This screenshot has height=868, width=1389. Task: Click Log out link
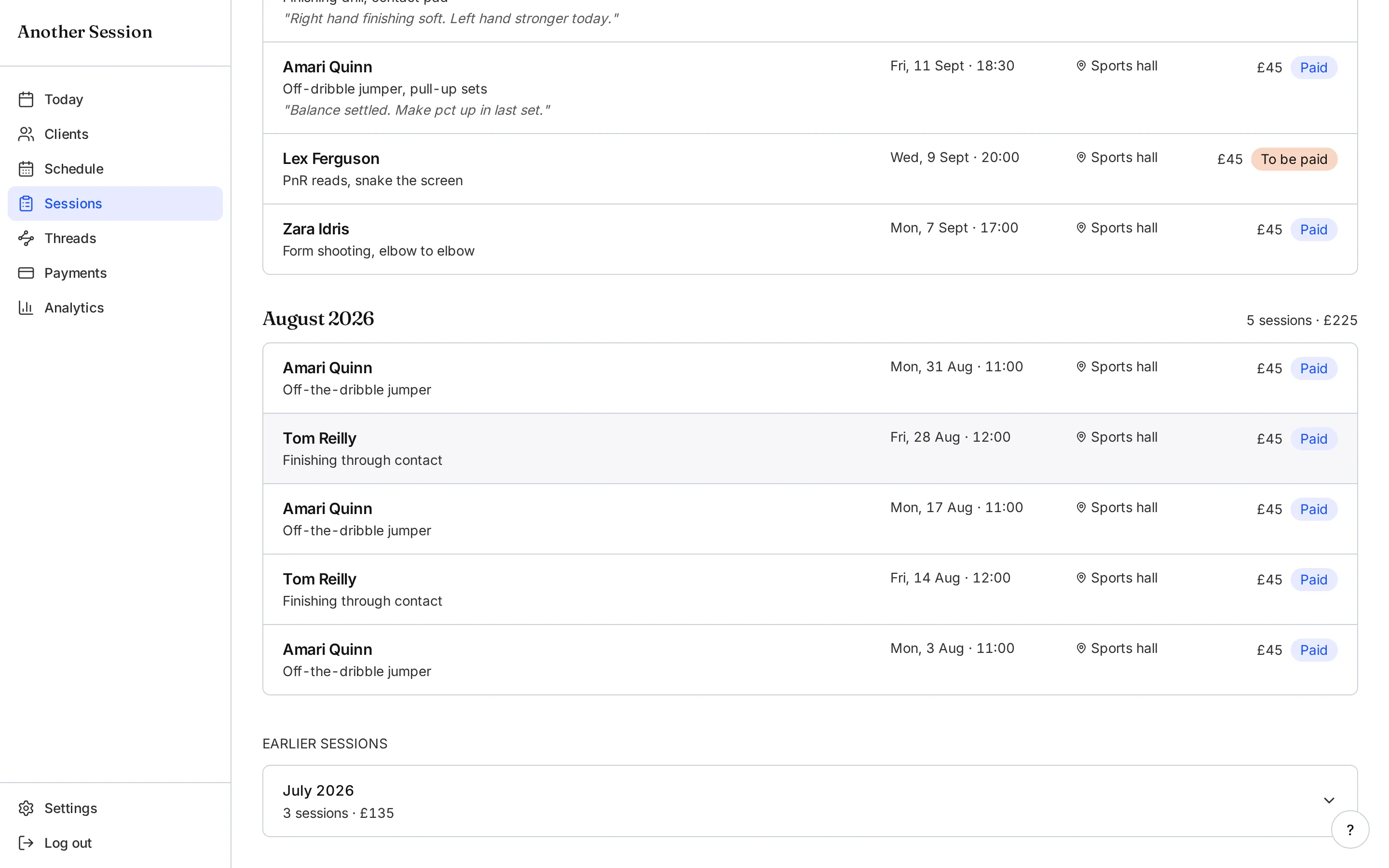[x=115, y=843]
